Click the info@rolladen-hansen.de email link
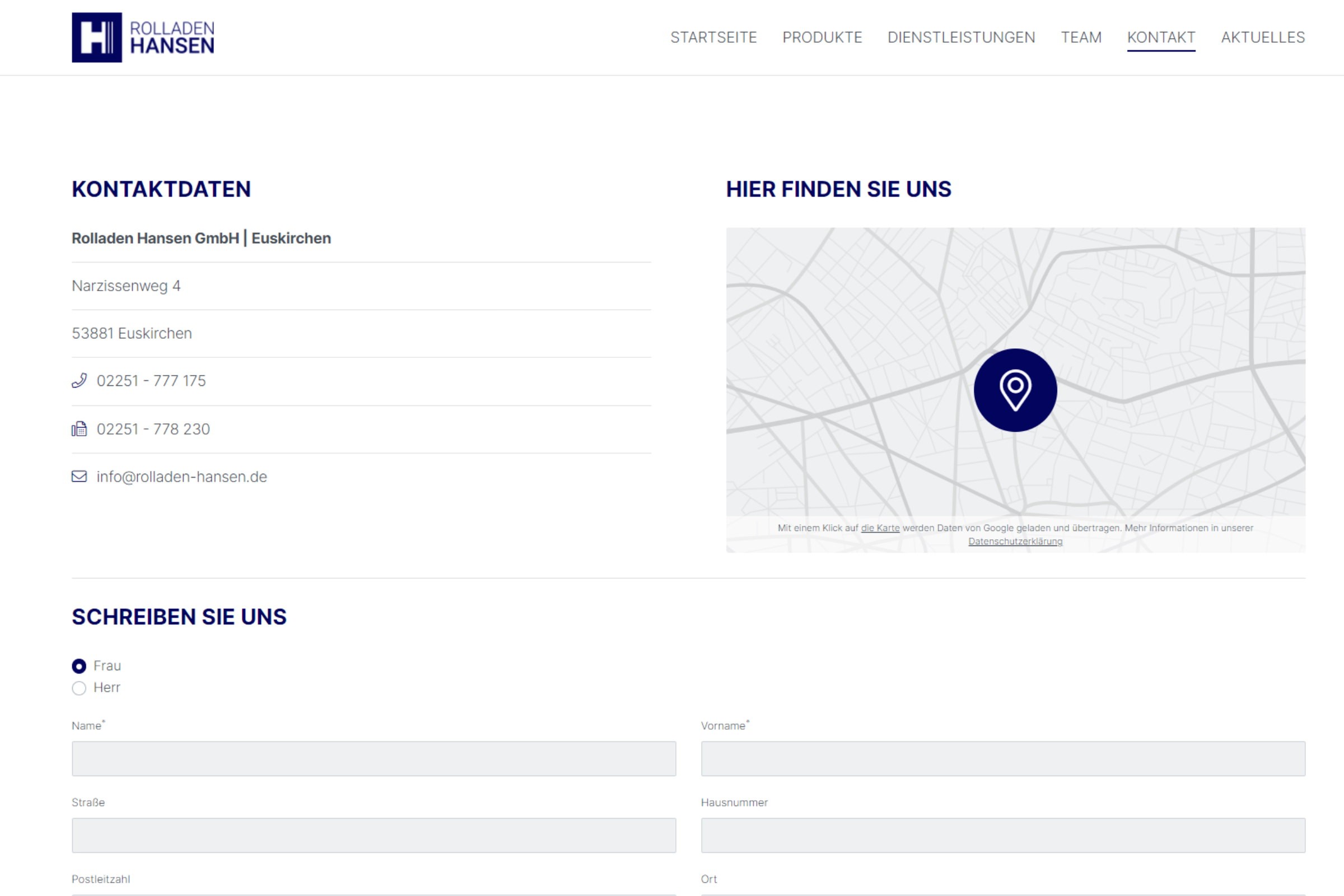Image resolution: width=1344 pixels, height=896 pixels. click(181, 477)
